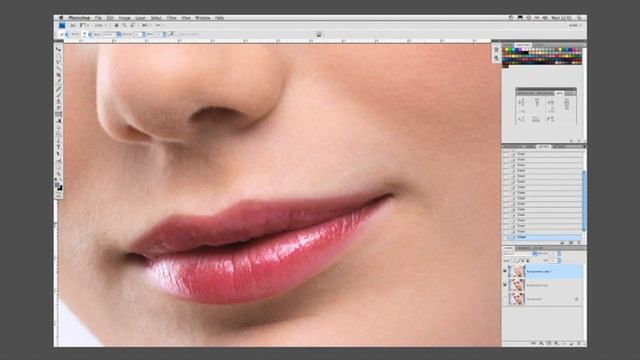Choose the Rotate View tool in the application bar
Image resolution: width=640 pixels, height=360 pixels.
tap(132, 25)
